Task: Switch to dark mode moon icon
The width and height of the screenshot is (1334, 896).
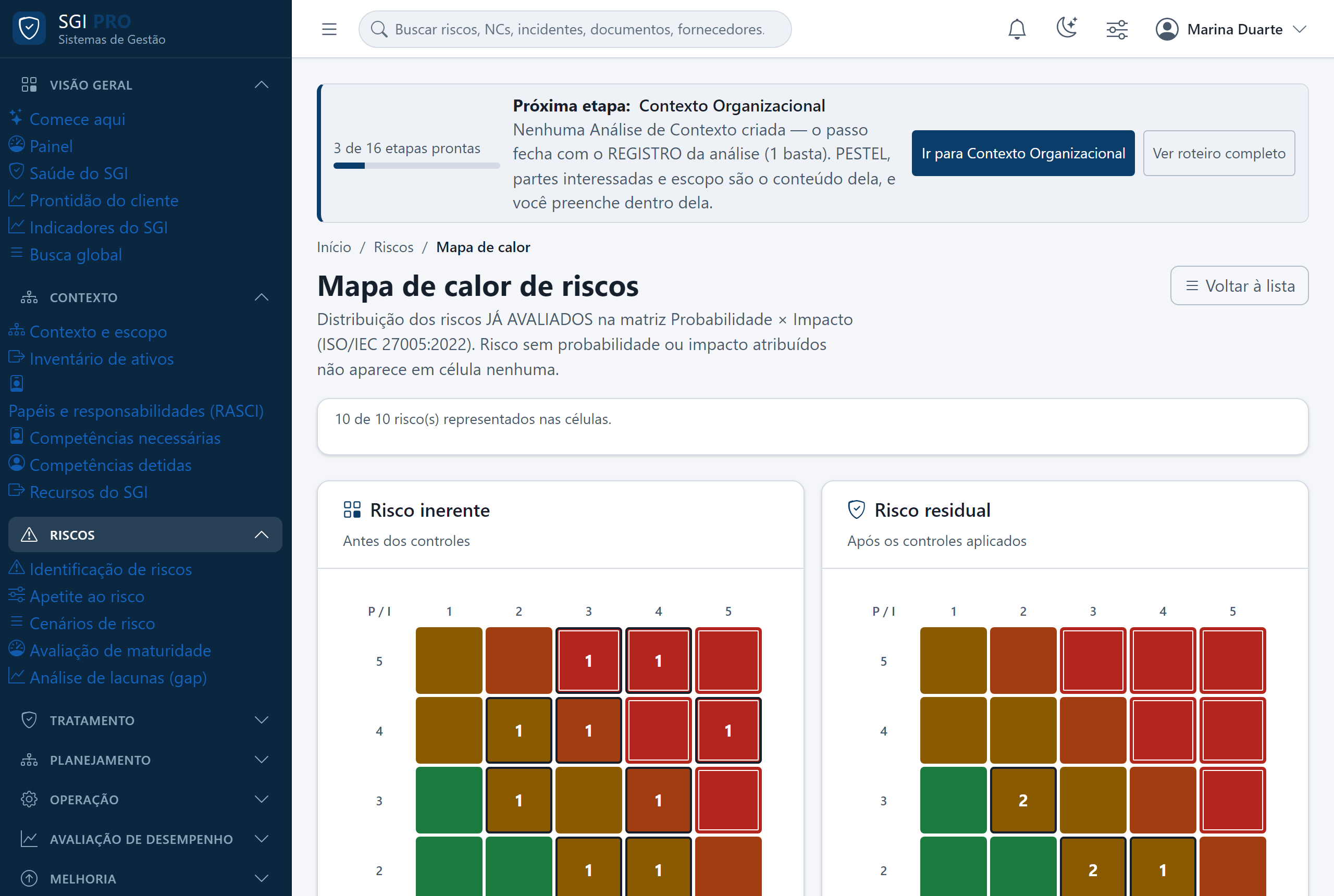Action: pyautogui.click(x=1067, y=28)
